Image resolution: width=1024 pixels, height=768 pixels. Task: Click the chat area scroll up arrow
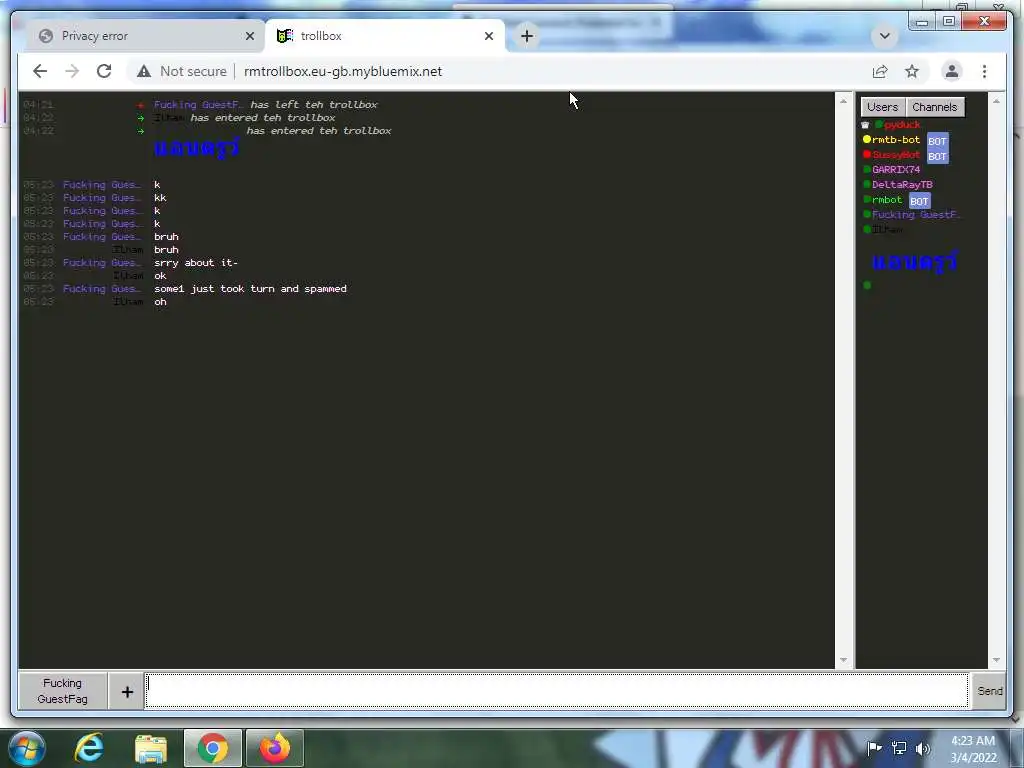pos(843,101)
